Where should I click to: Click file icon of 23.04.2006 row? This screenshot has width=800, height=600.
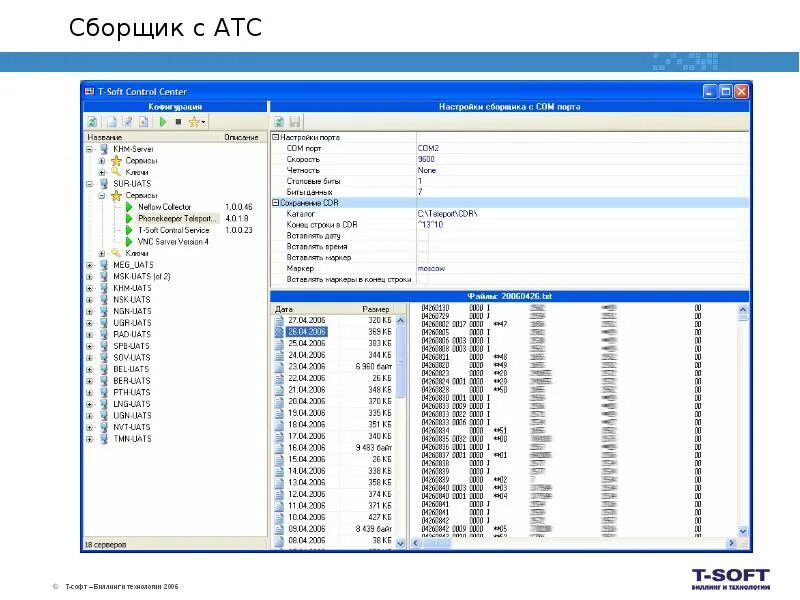coord(279,367)
